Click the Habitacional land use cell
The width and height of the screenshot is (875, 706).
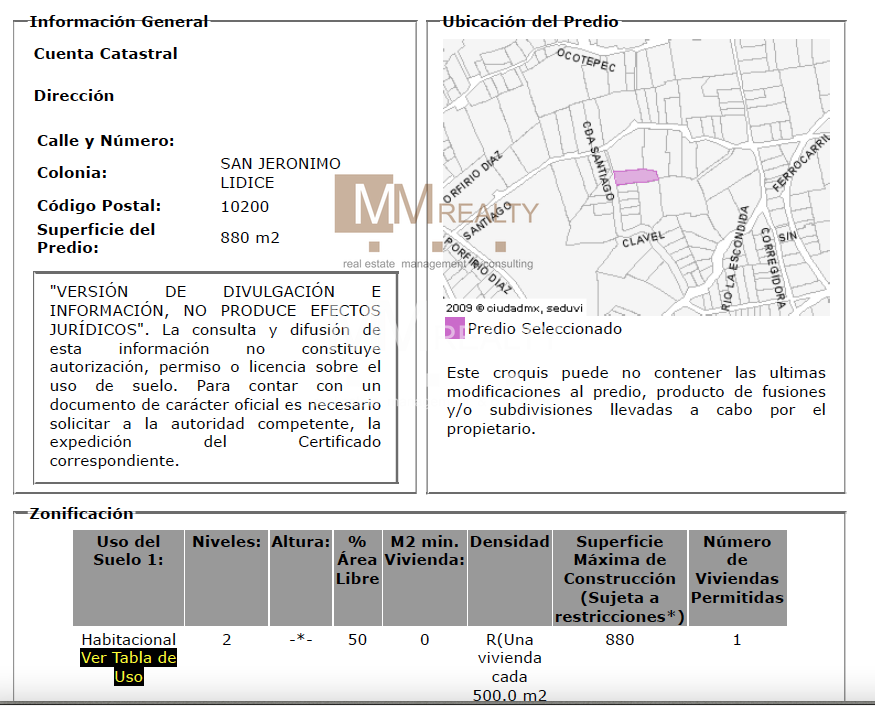[x=128, y=640]
